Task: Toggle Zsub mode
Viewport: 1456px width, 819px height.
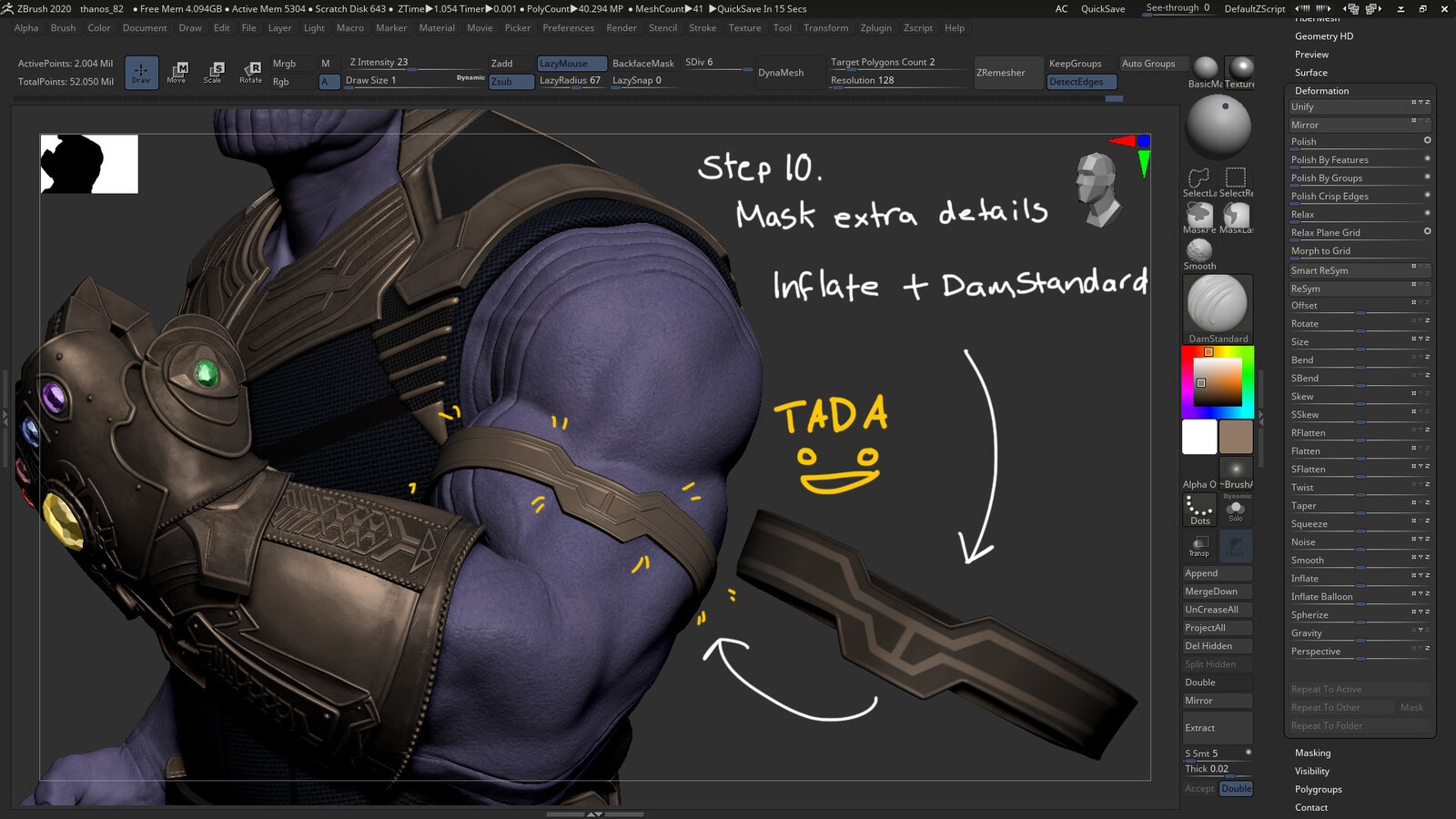Action: point(511,82)
